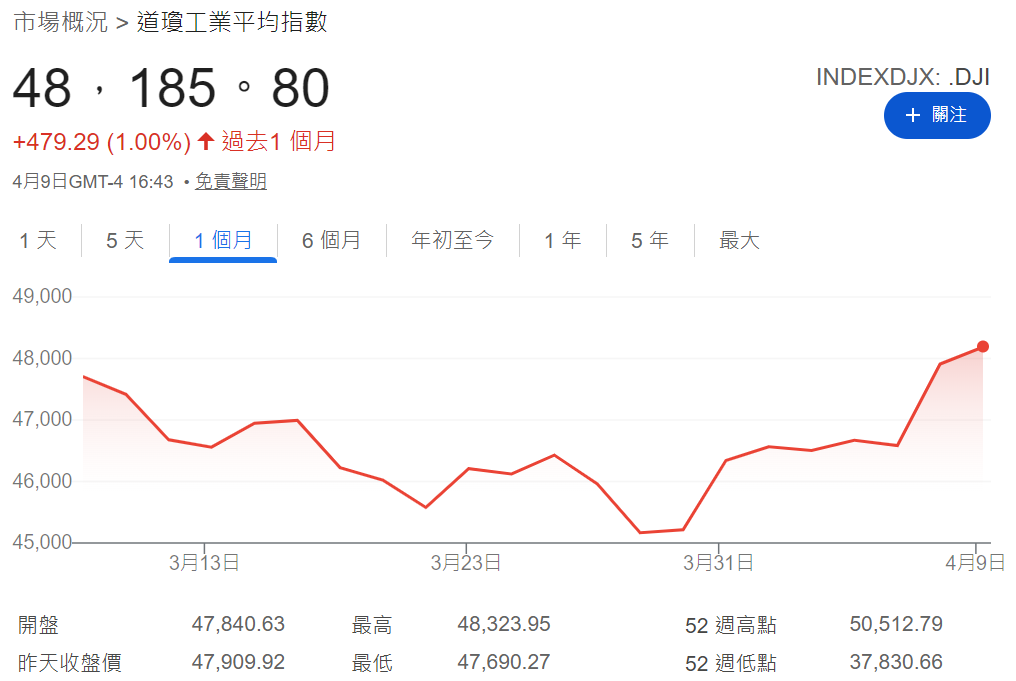Click the 道瓊工業平均指數 breadcrumb title
1016x681 pixels.
[x=233, y=21]
